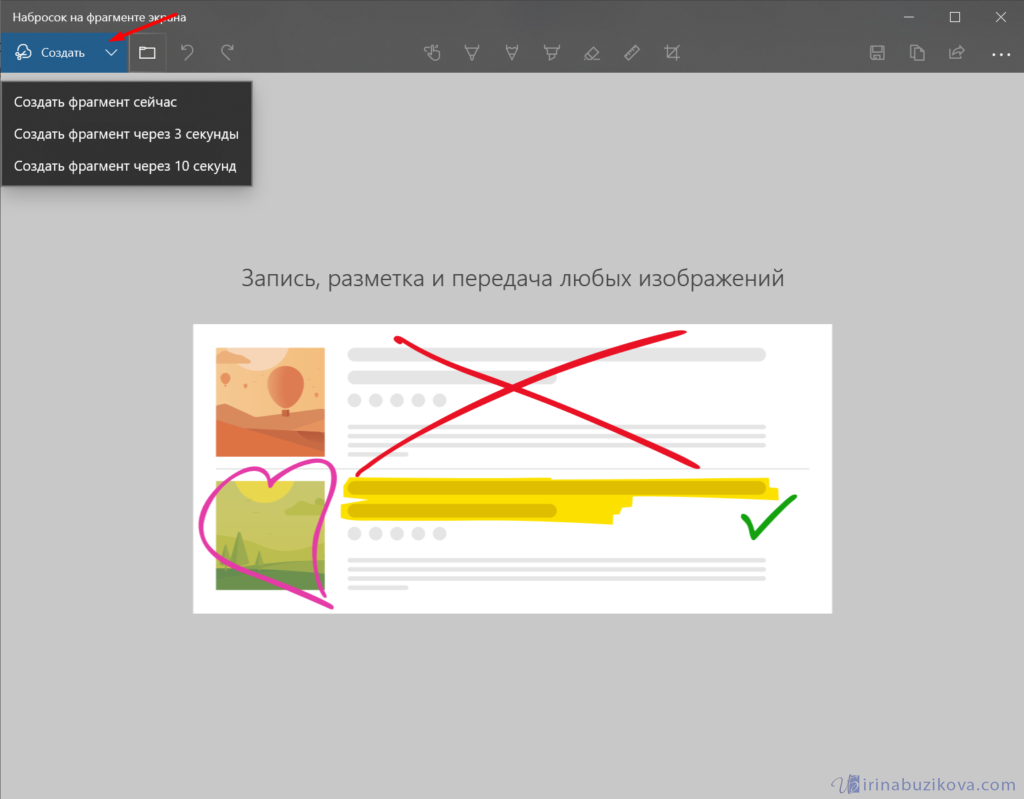Image resolution: width=1024 pixels, height=799 pixels.
Task: Open the three-dot more options menu
Action: [x=1000, y=53]
